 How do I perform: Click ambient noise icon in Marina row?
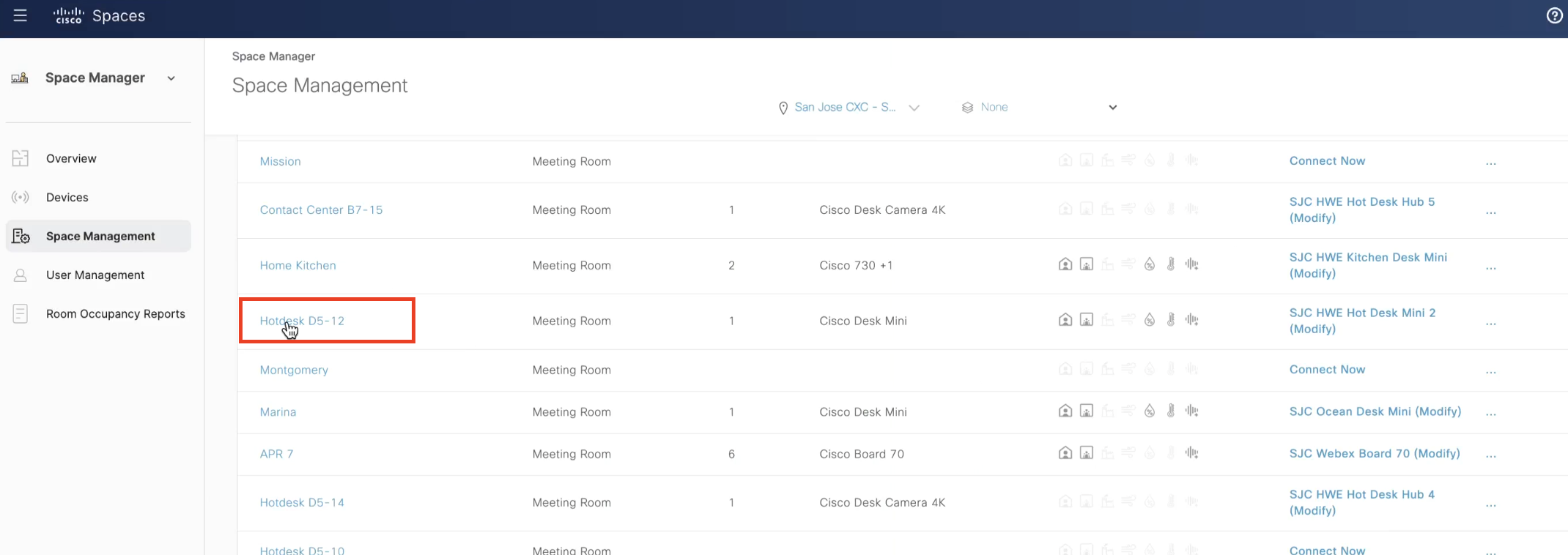(x=1192, y=411)
